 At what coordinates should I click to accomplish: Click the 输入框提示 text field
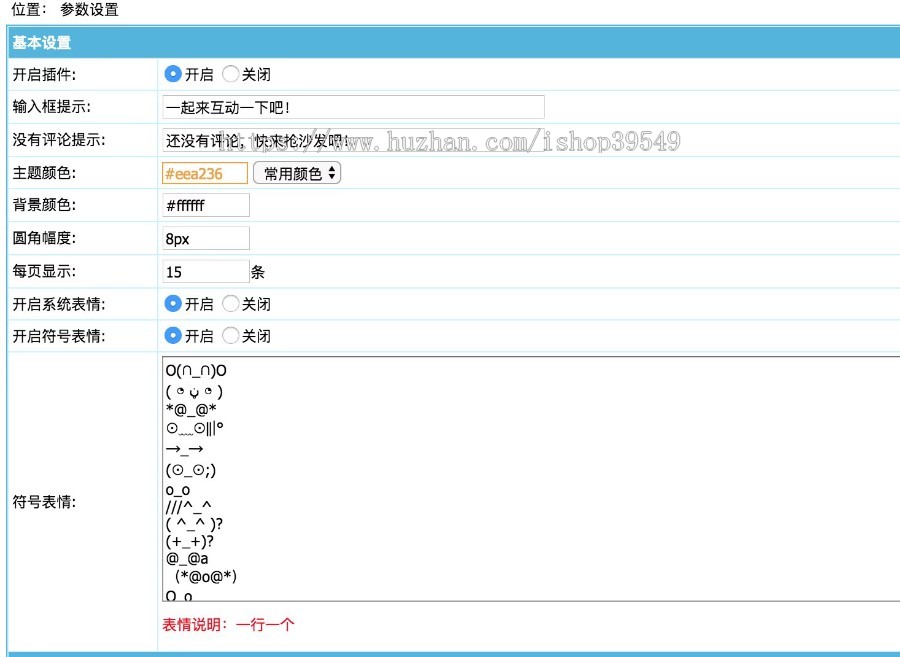tap(353, 107)
